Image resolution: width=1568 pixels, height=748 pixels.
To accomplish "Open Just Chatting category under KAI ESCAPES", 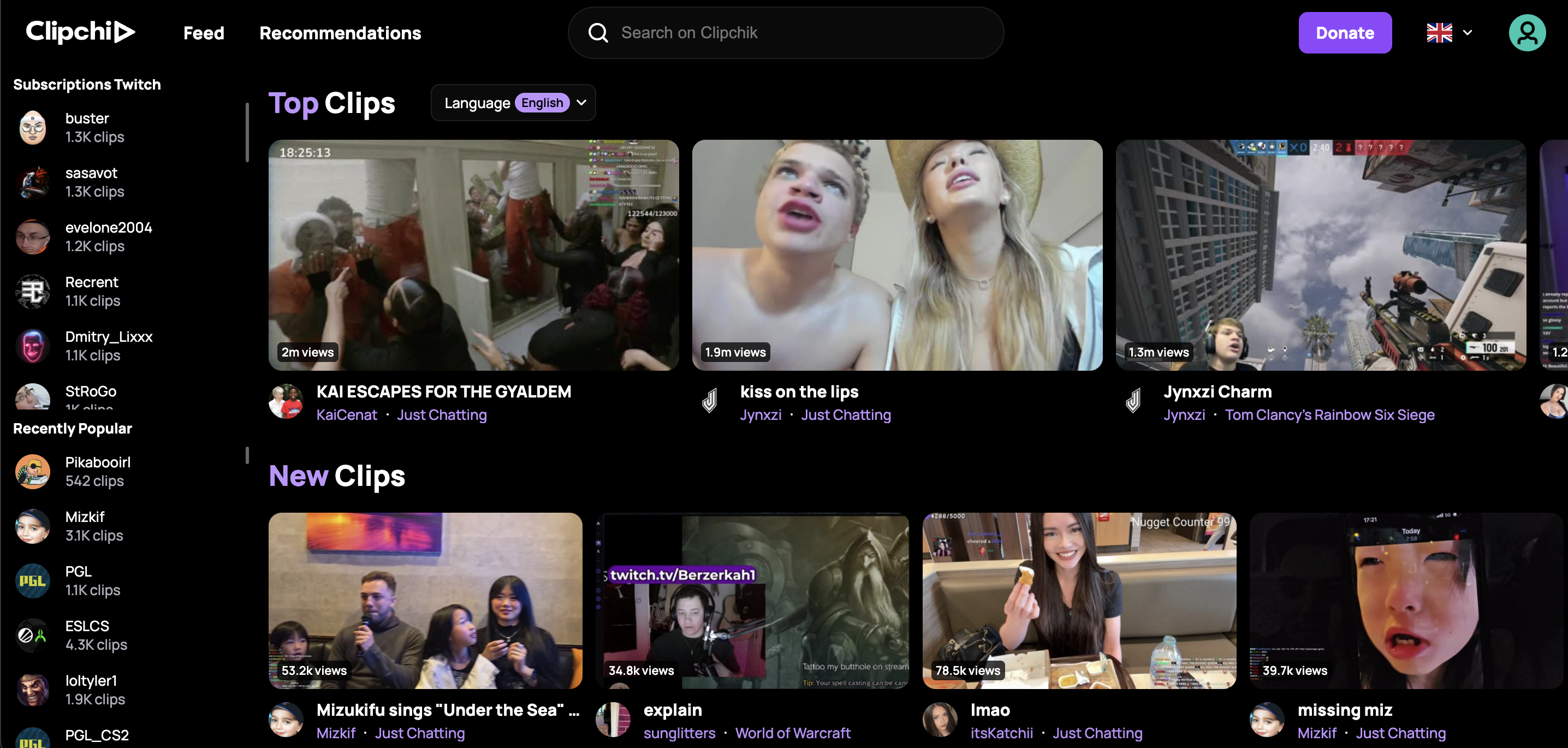I will tap(442, 414).
